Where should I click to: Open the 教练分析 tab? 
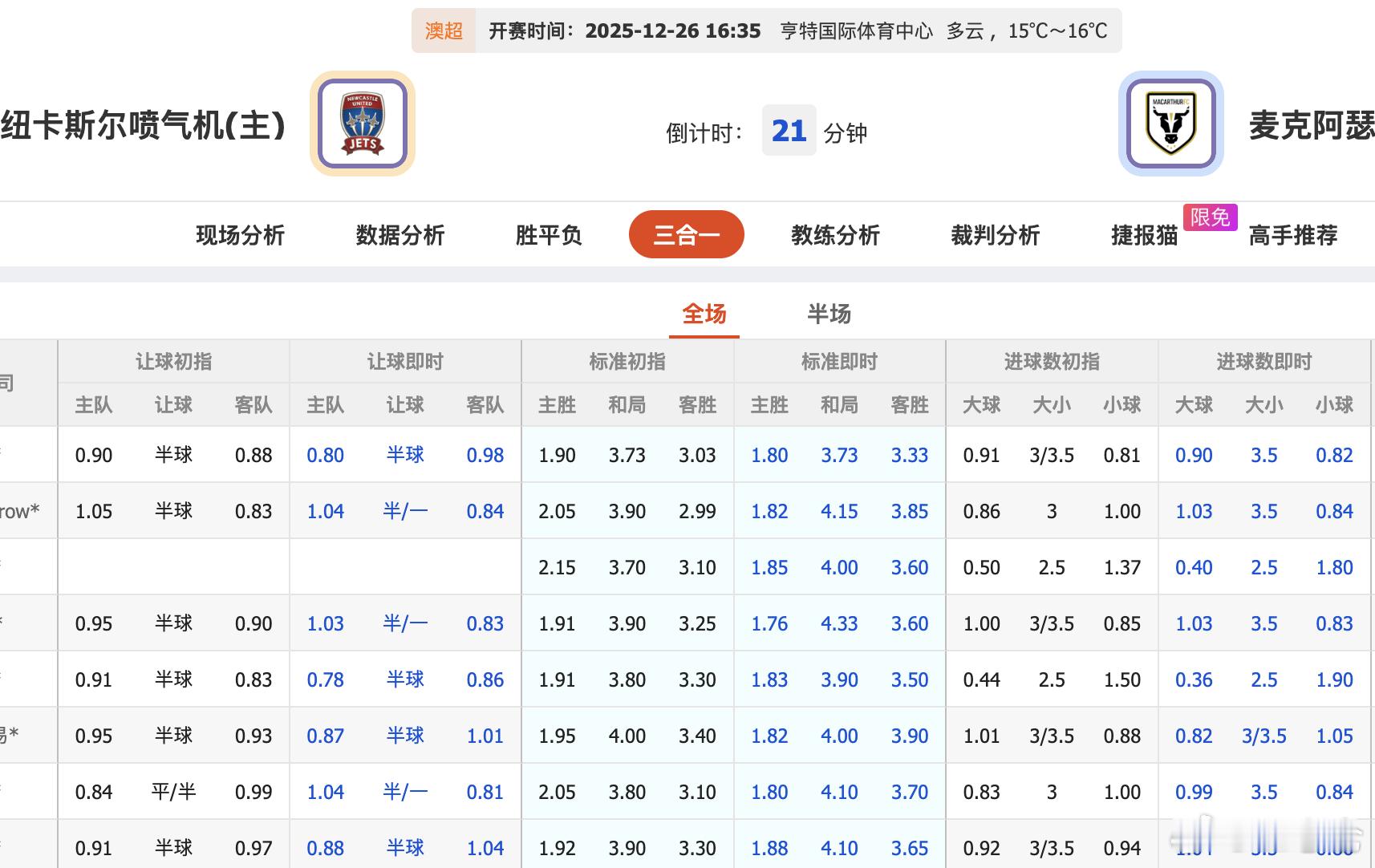(834, 234)
